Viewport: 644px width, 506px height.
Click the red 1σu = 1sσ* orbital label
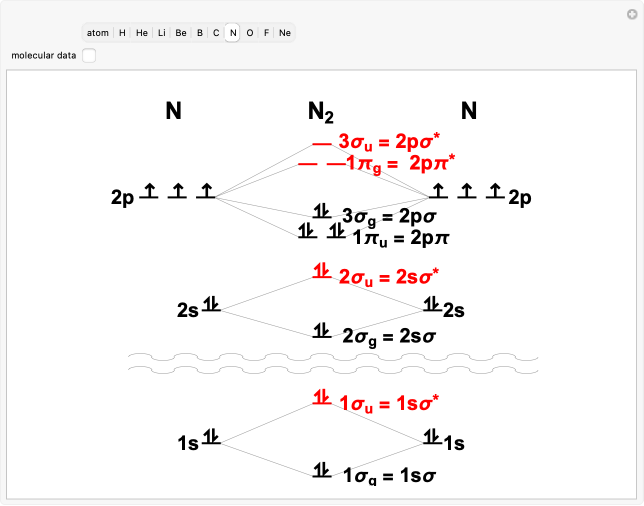[x=389, y=403]
